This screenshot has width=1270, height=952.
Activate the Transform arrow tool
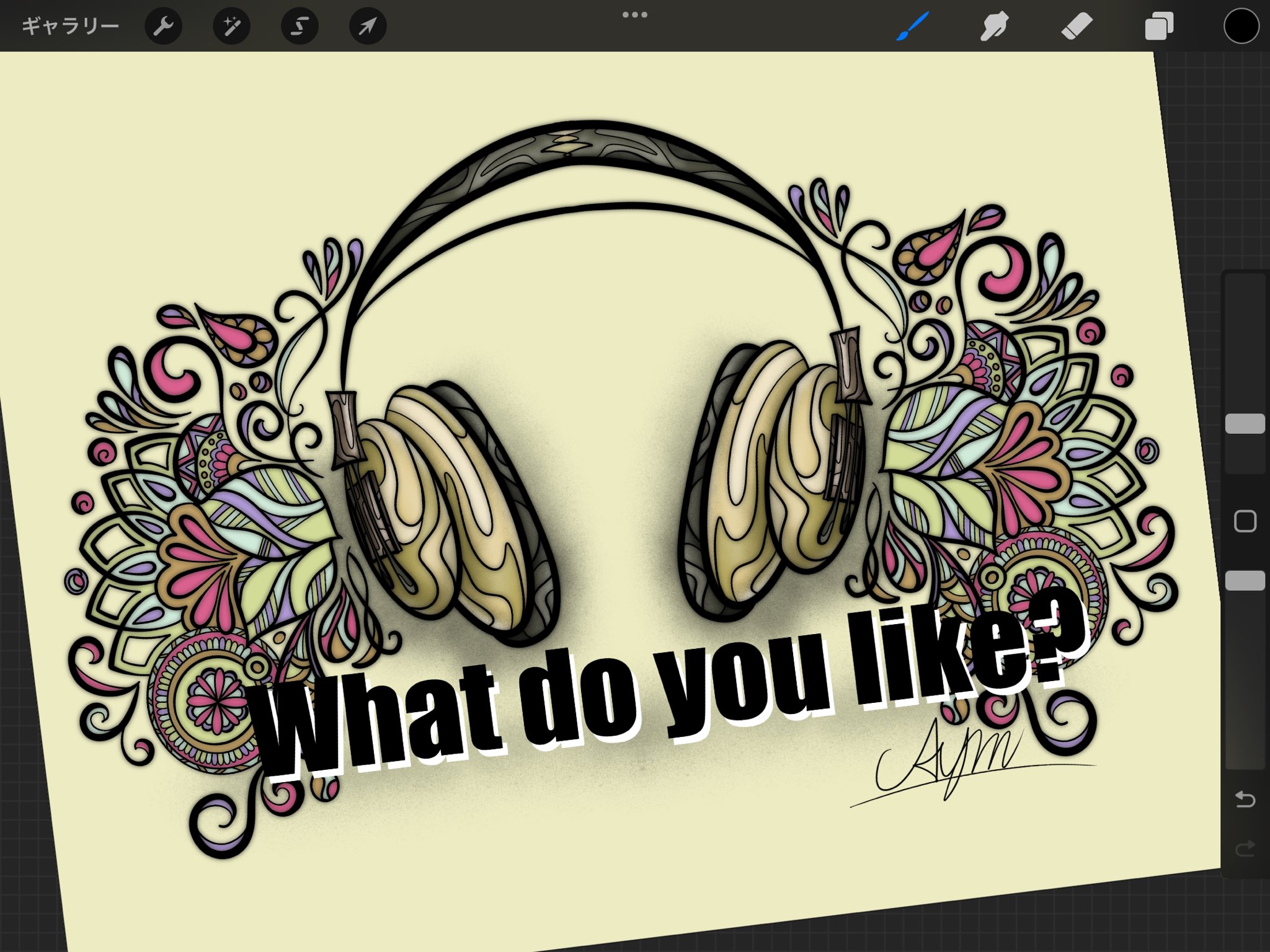point(368,27)
